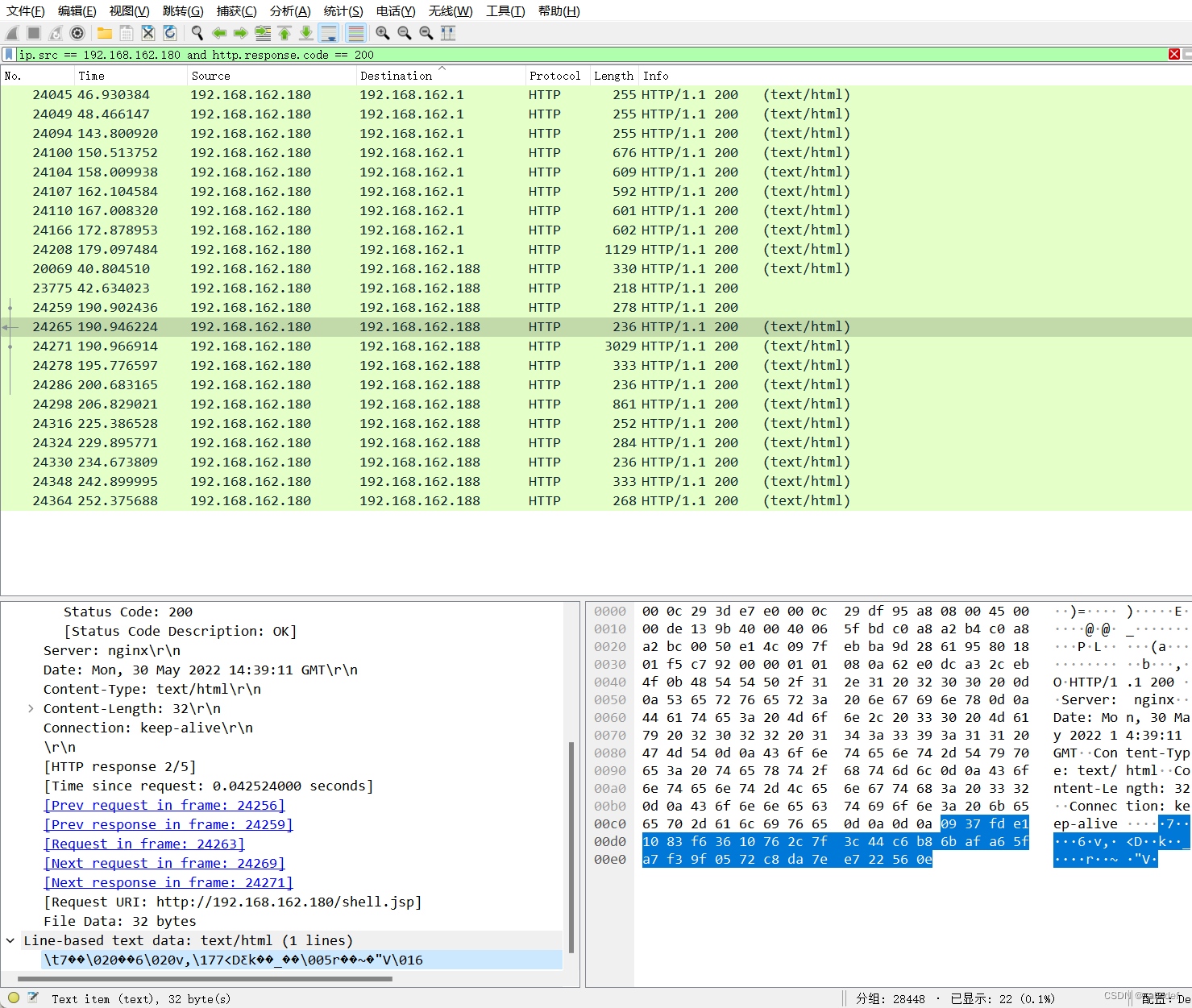The width and height of the screenshot is (1192, 1008).
Task: Sort by the Info column header
Action: click(915, 76)
